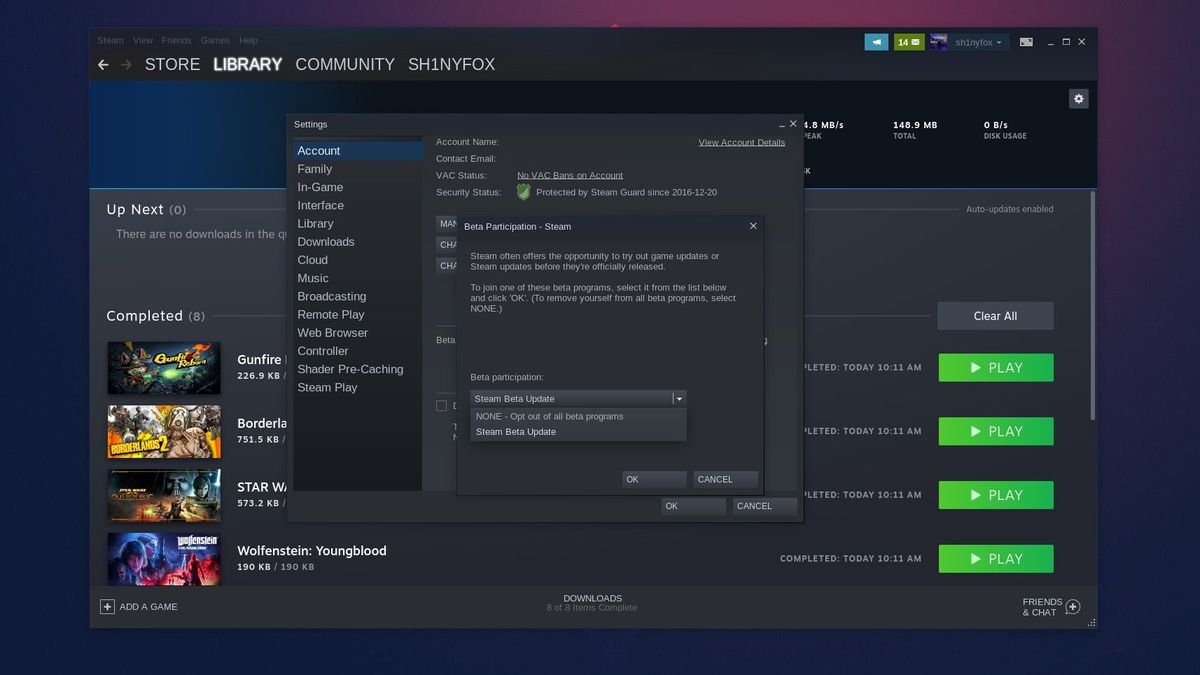Select Downloads in the Settings sidebar
Viewport: 1200px width, 675px height.
tap(326, 241)
